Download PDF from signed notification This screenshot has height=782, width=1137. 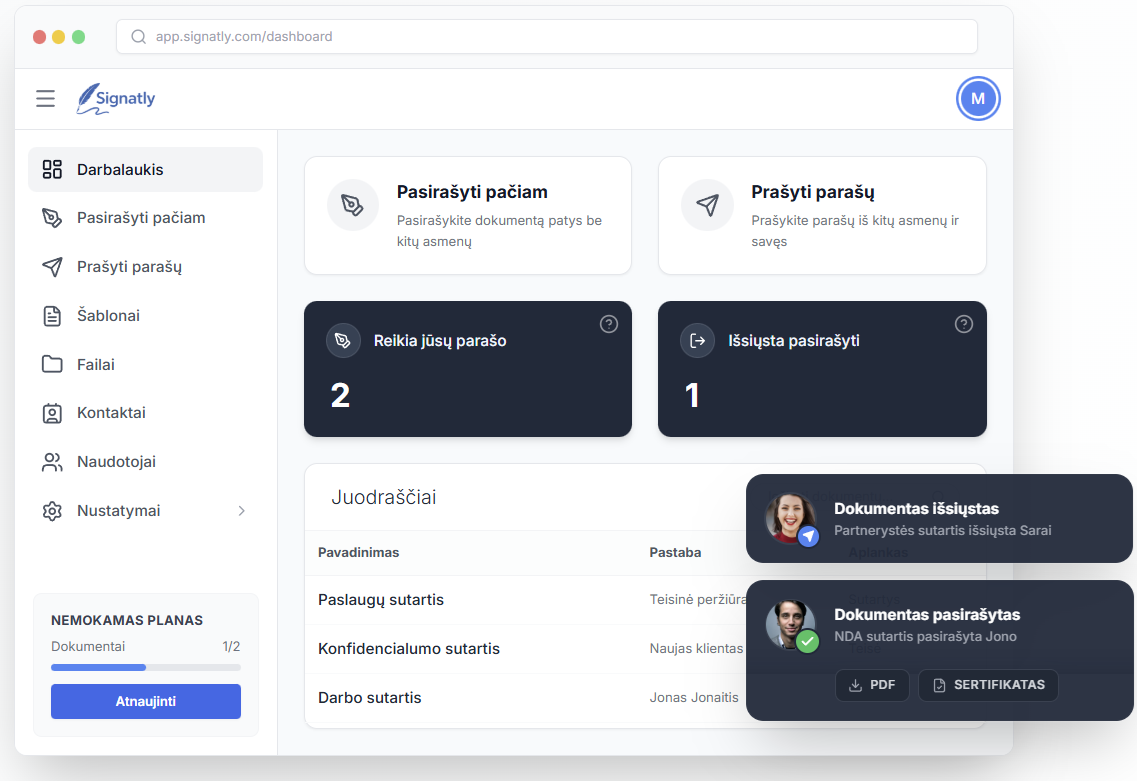[872, 685]
